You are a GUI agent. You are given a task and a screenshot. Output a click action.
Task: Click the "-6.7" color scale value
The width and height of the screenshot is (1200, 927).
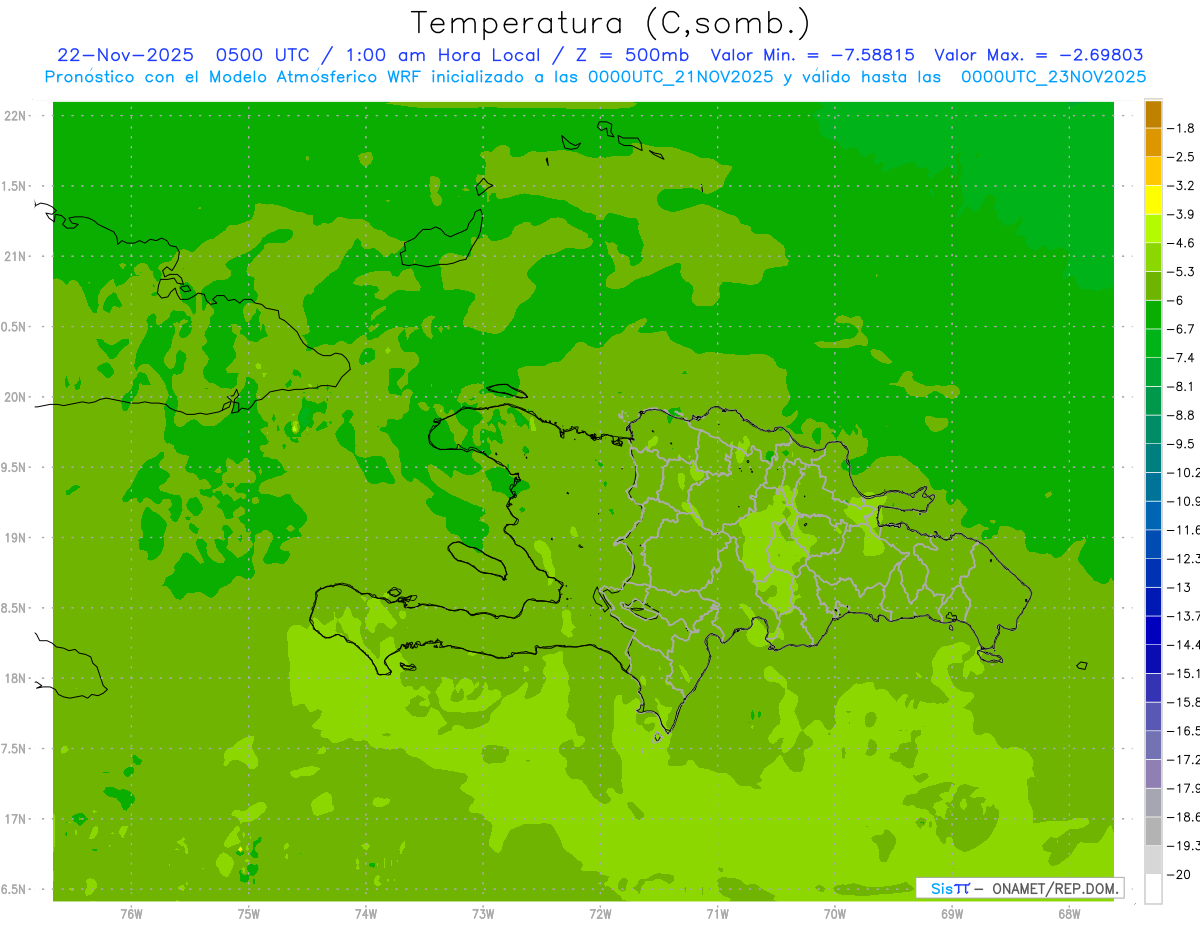[1183, 329]
